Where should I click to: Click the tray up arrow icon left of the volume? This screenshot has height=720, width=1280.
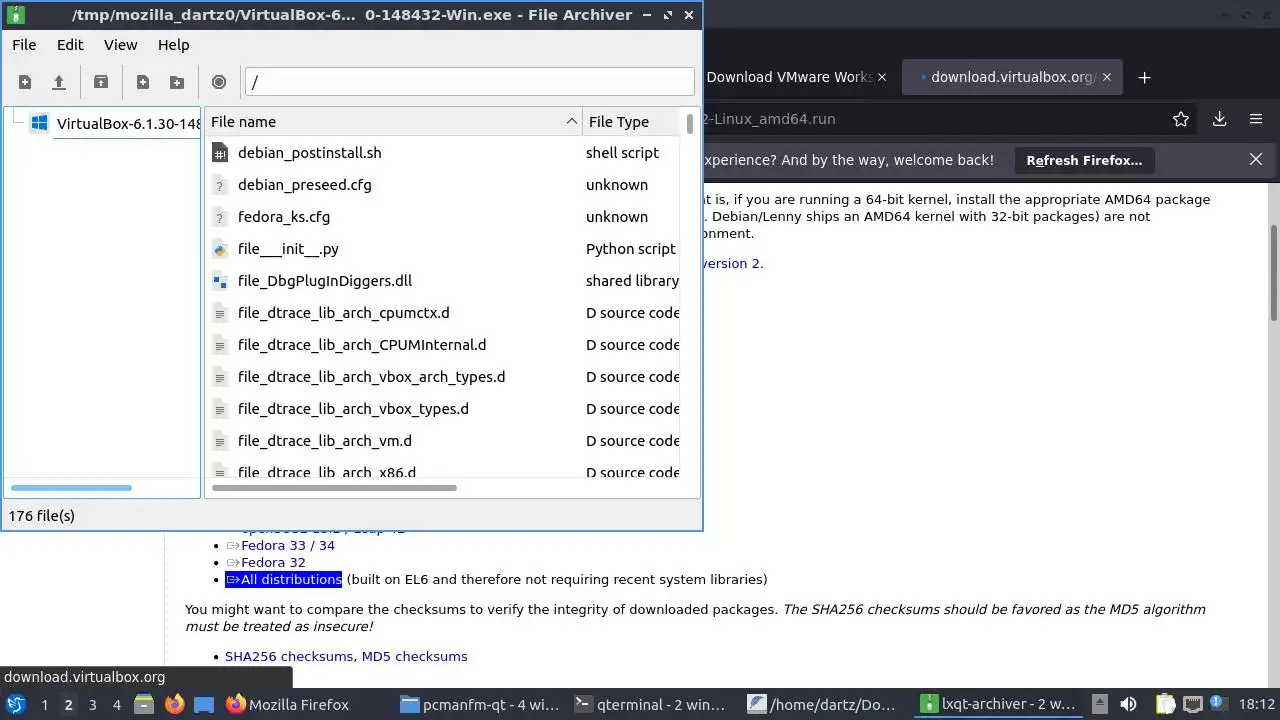[x=1099, y=704]
